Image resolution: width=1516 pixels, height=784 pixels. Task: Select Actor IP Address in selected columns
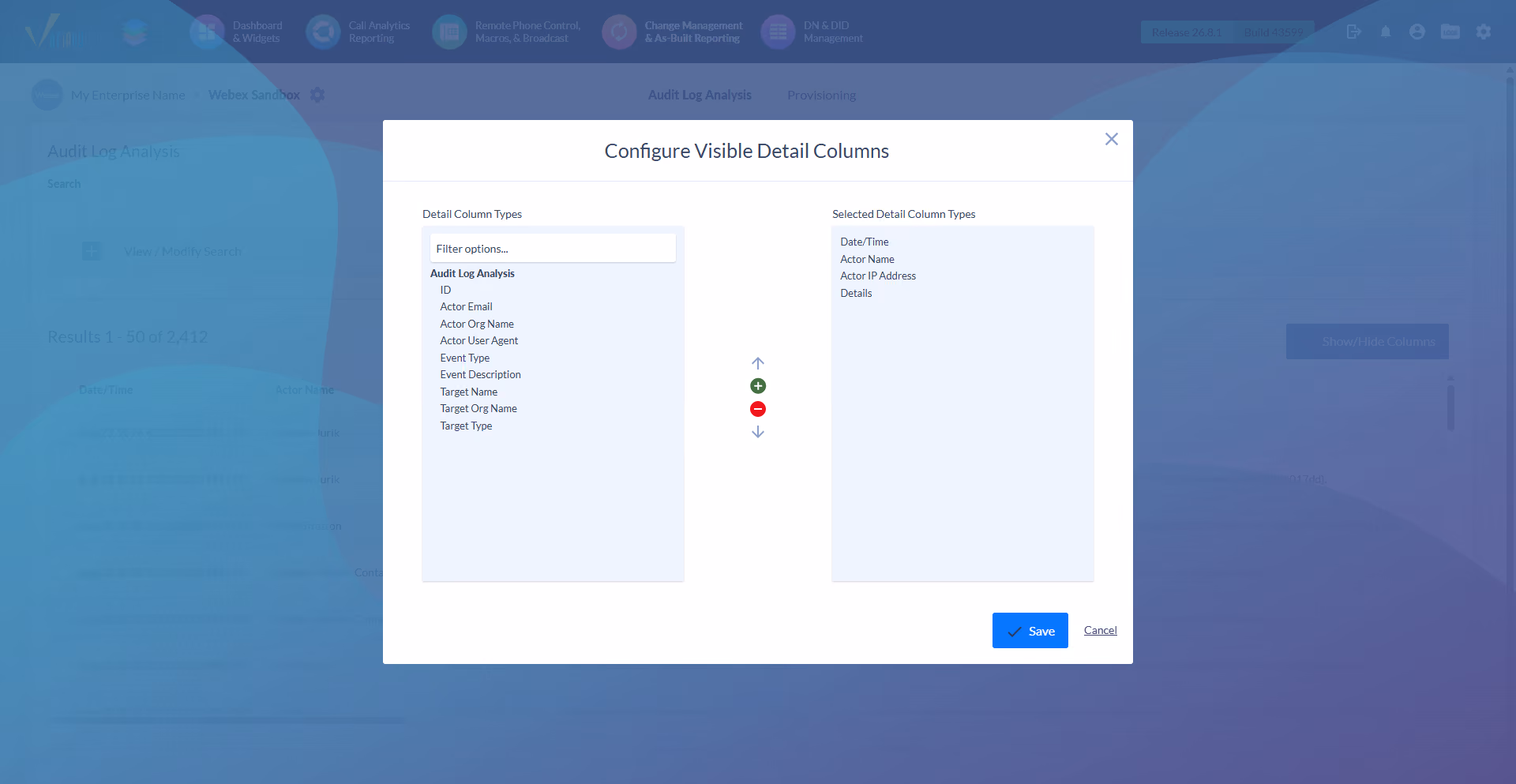pos(878,276)
